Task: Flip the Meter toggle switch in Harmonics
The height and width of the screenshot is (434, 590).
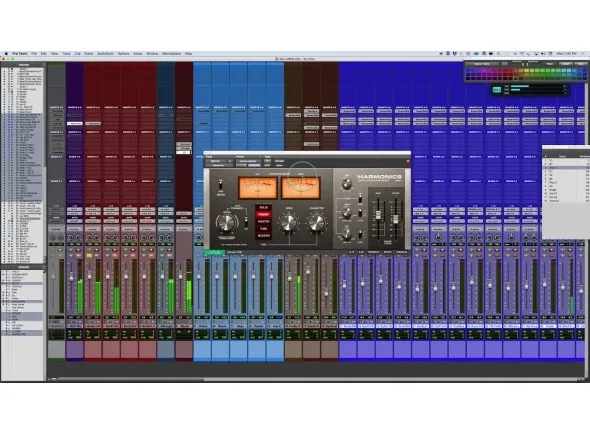Action: point(220,185)
